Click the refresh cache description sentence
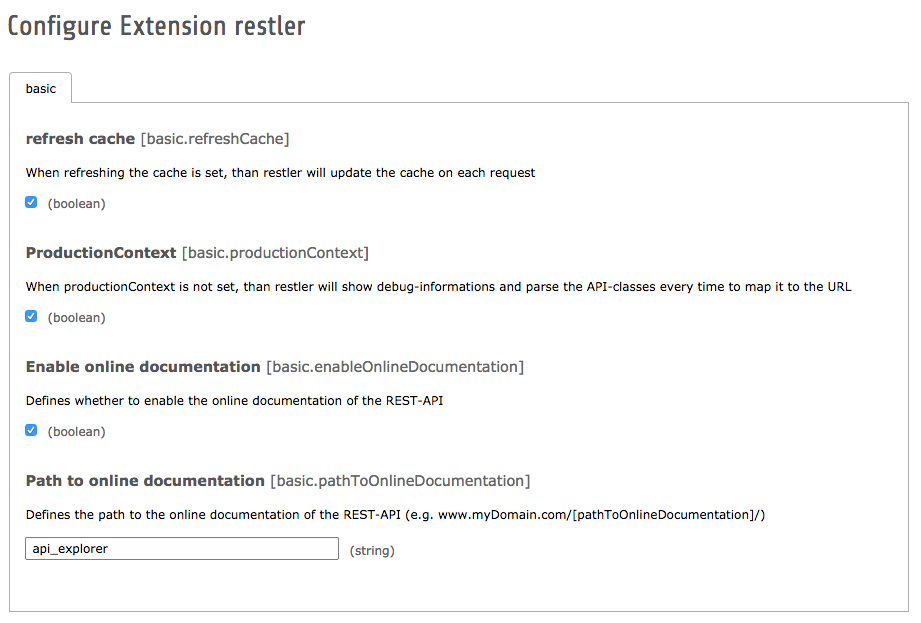The width and height of the screenshot is (921, 623). [280, 172]
